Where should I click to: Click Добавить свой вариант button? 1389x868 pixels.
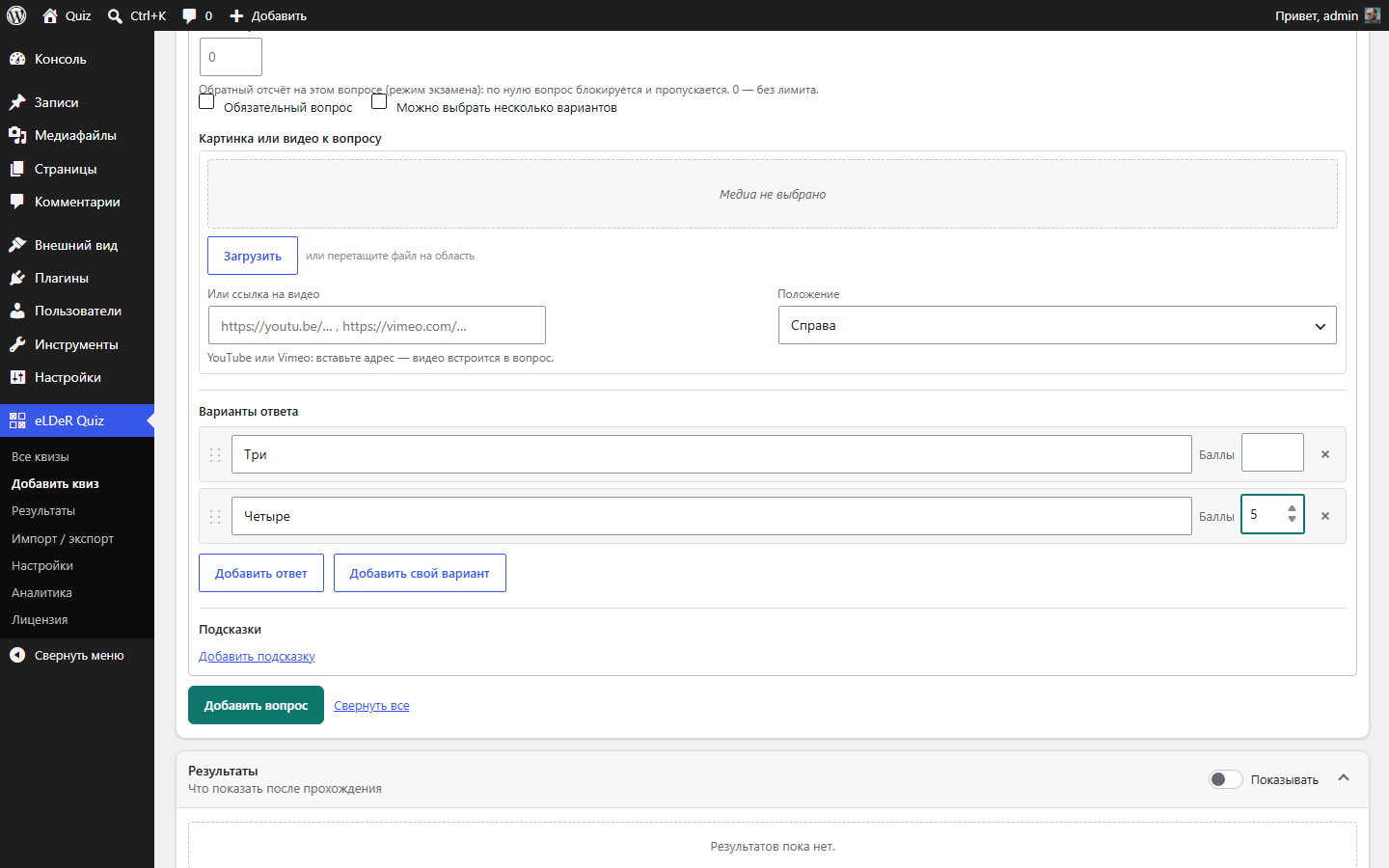420,573
